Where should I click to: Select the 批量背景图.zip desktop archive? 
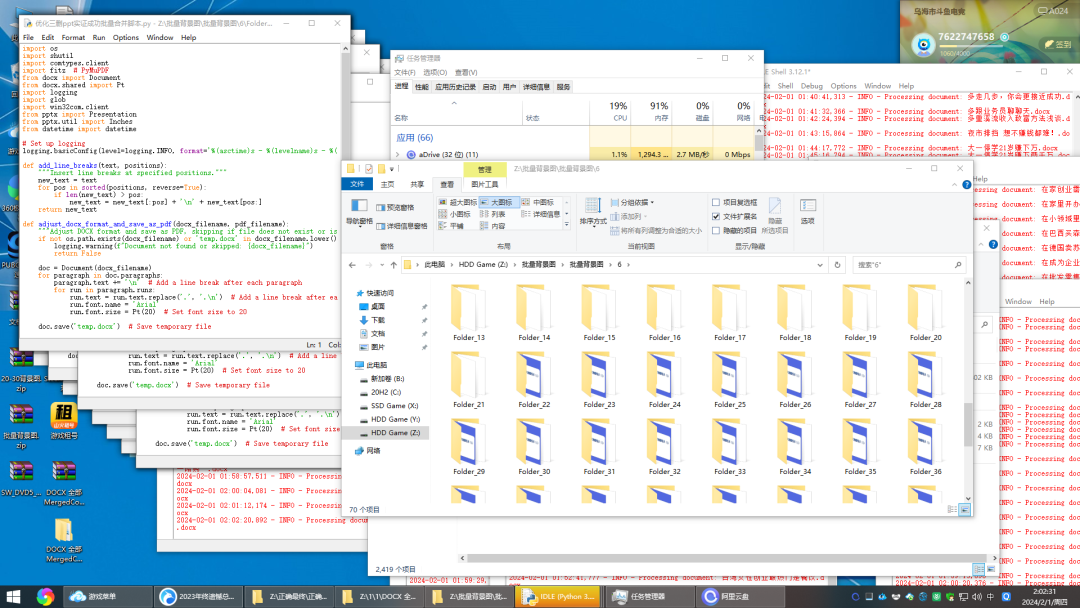pyautogui.click(x=21, y=426)
